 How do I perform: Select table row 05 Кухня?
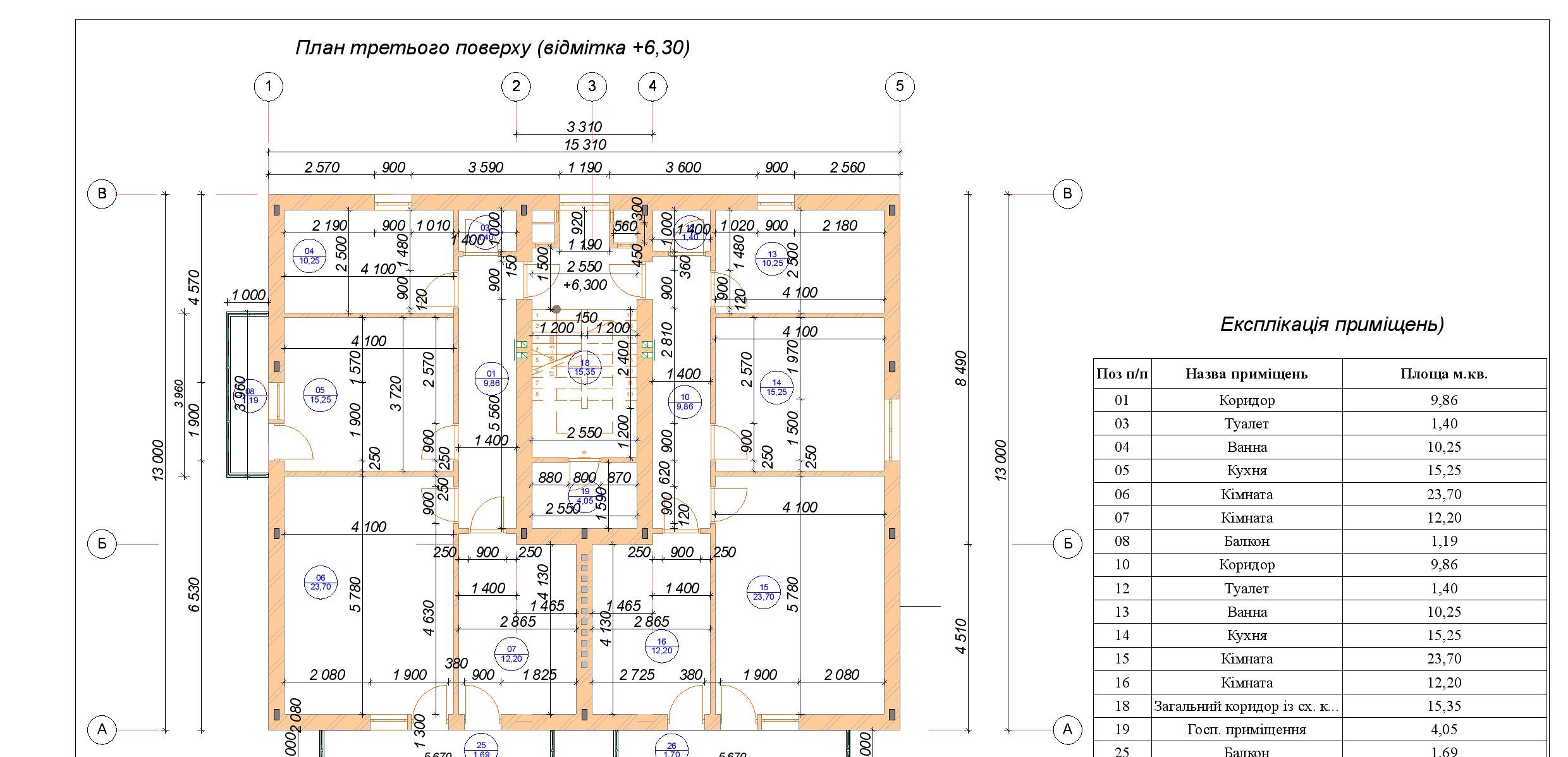(x=1246, y=471)
